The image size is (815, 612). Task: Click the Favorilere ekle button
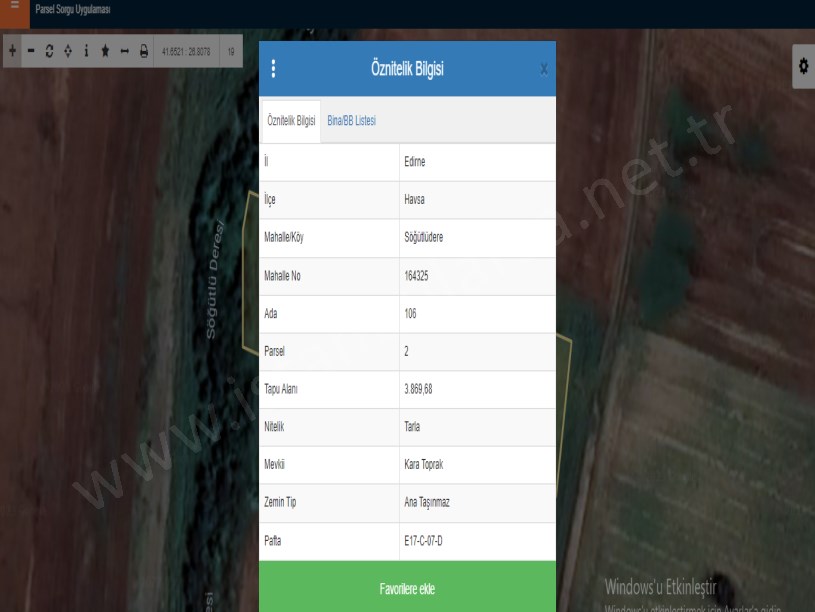pyautogui.click(x=407, y=589)
